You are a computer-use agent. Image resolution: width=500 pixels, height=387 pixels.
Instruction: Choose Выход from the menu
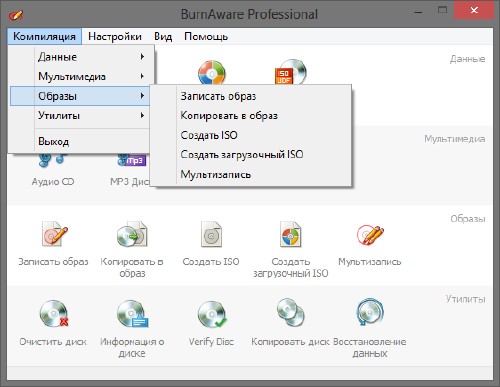click(80, 141)
